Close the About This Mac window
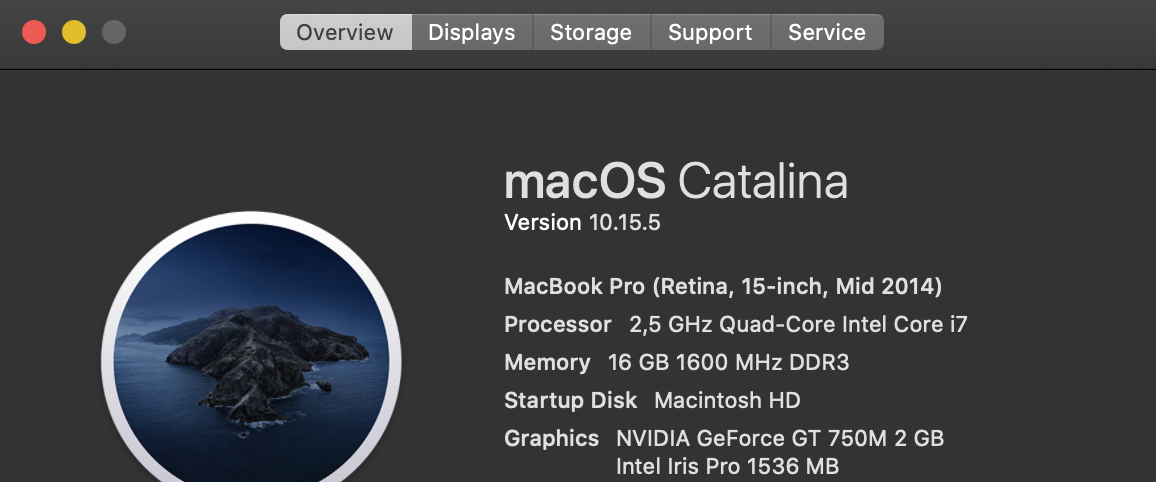1156x482 pixels. 34,32
